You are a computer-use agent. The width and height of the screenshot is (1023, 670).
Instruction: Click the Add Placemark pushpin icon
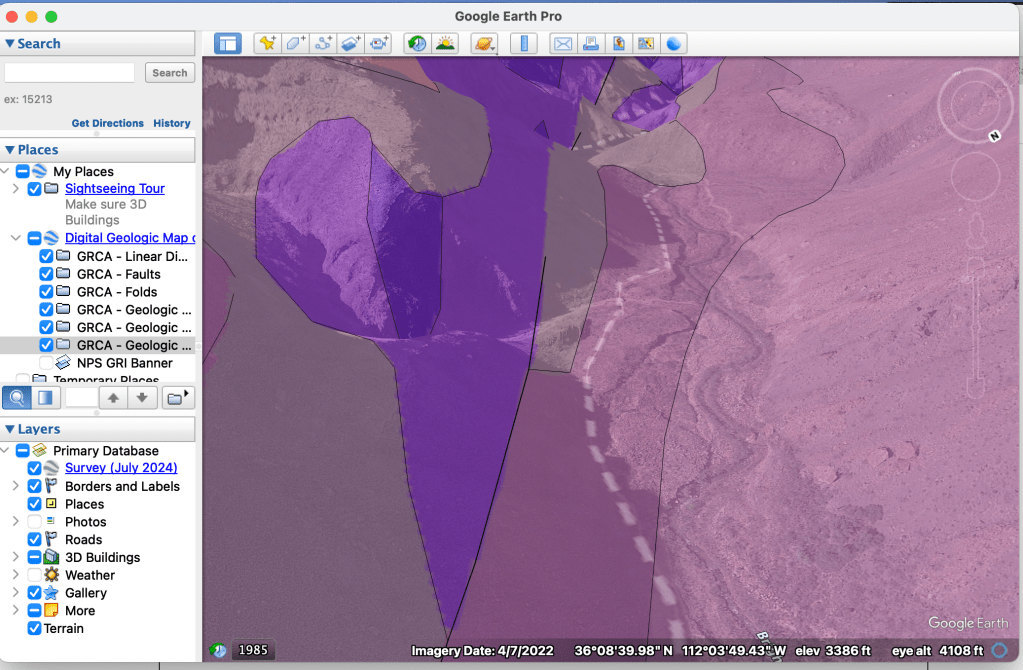pos(267,44)
